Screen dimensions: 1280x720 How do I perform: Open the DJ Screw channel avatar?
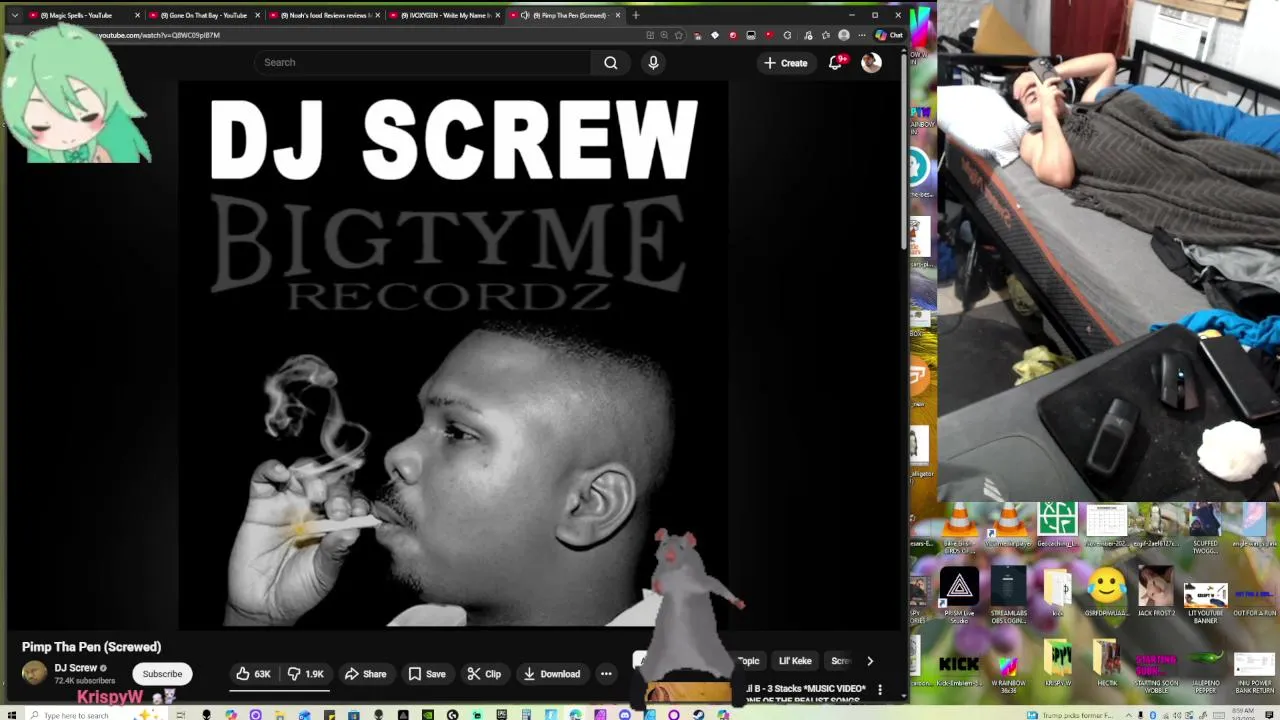click(35, 673)
